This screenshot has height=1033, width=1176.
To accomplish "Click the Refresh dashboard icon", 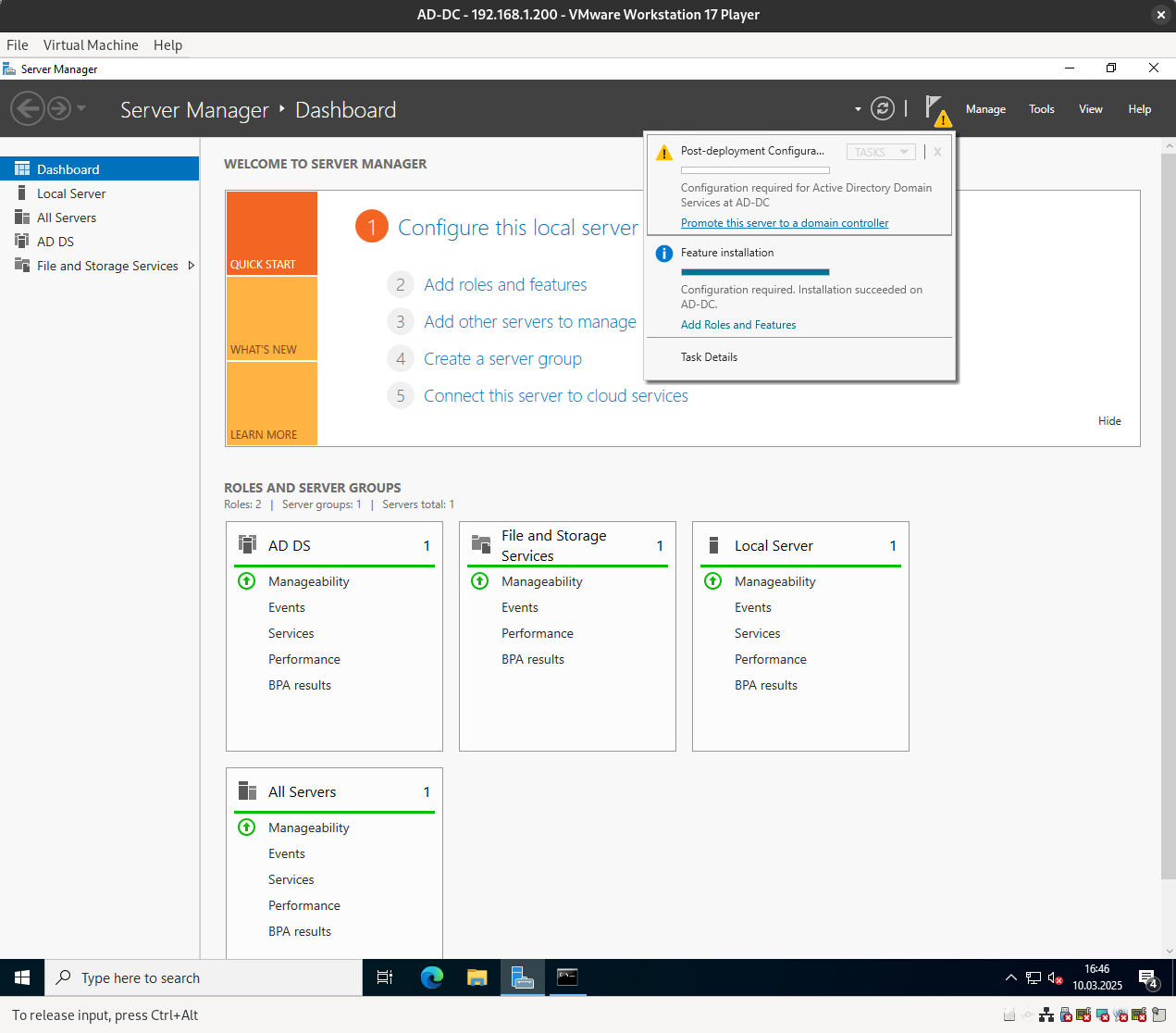I will (883, 109).
